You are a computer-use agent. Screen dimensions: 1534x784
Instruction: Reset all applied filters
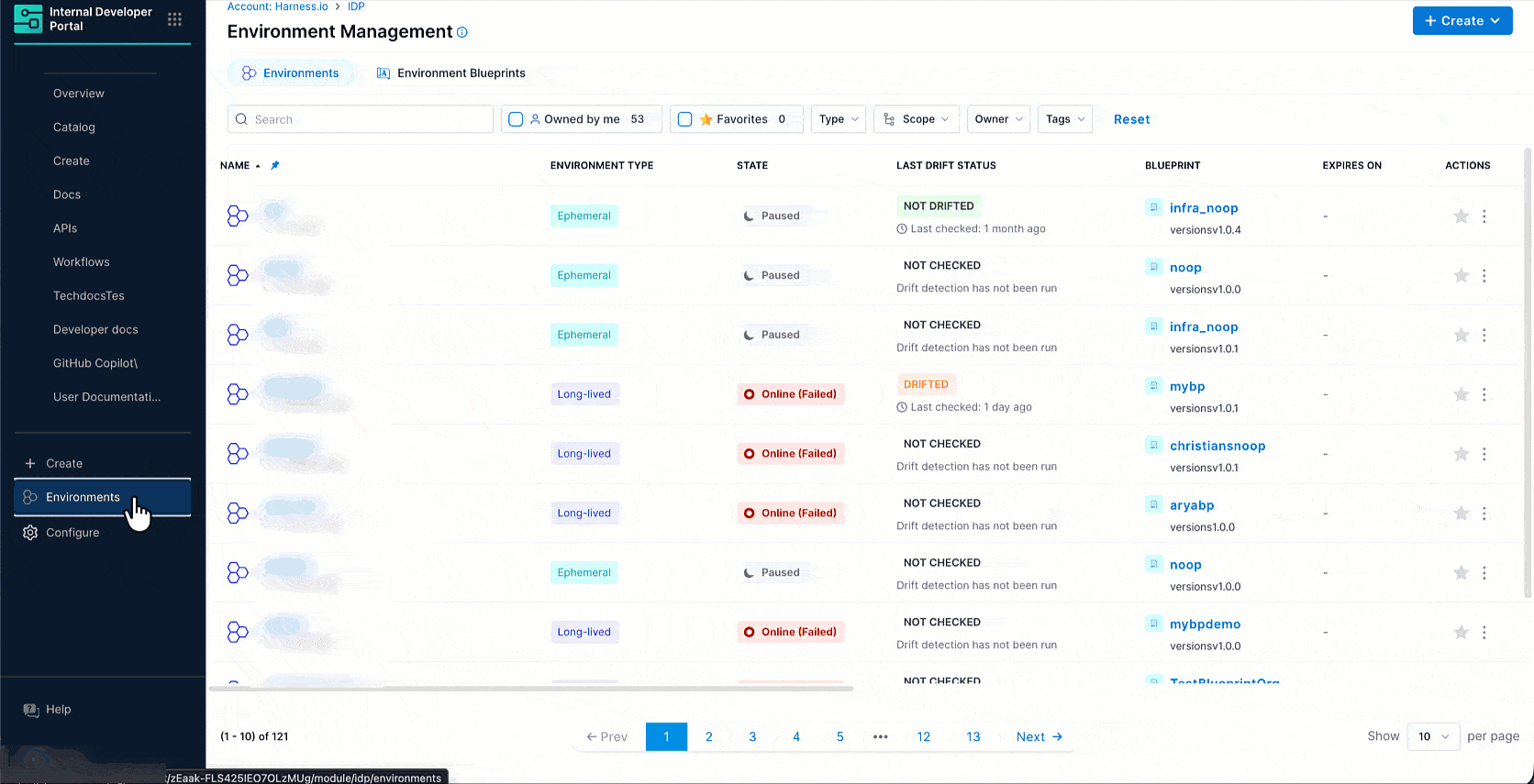click(x=1131, y=119)
